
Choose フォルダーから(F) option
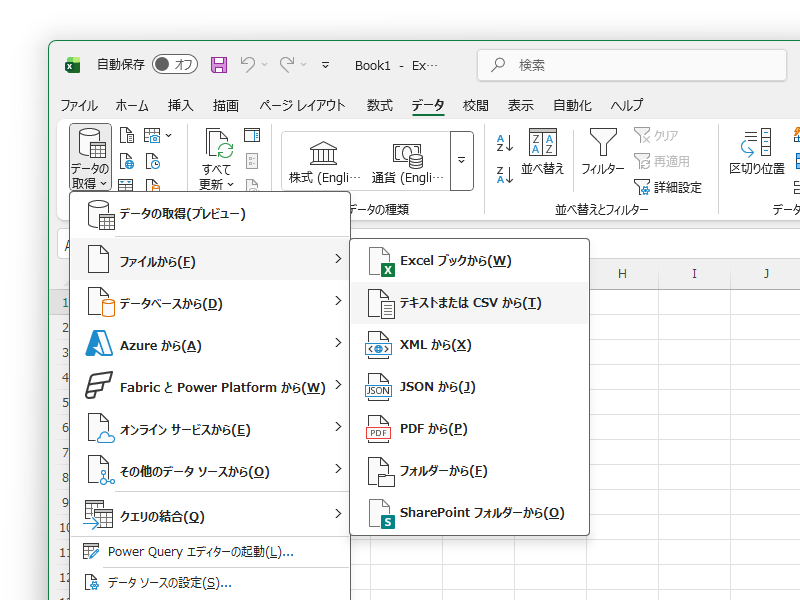pos(470,471)
